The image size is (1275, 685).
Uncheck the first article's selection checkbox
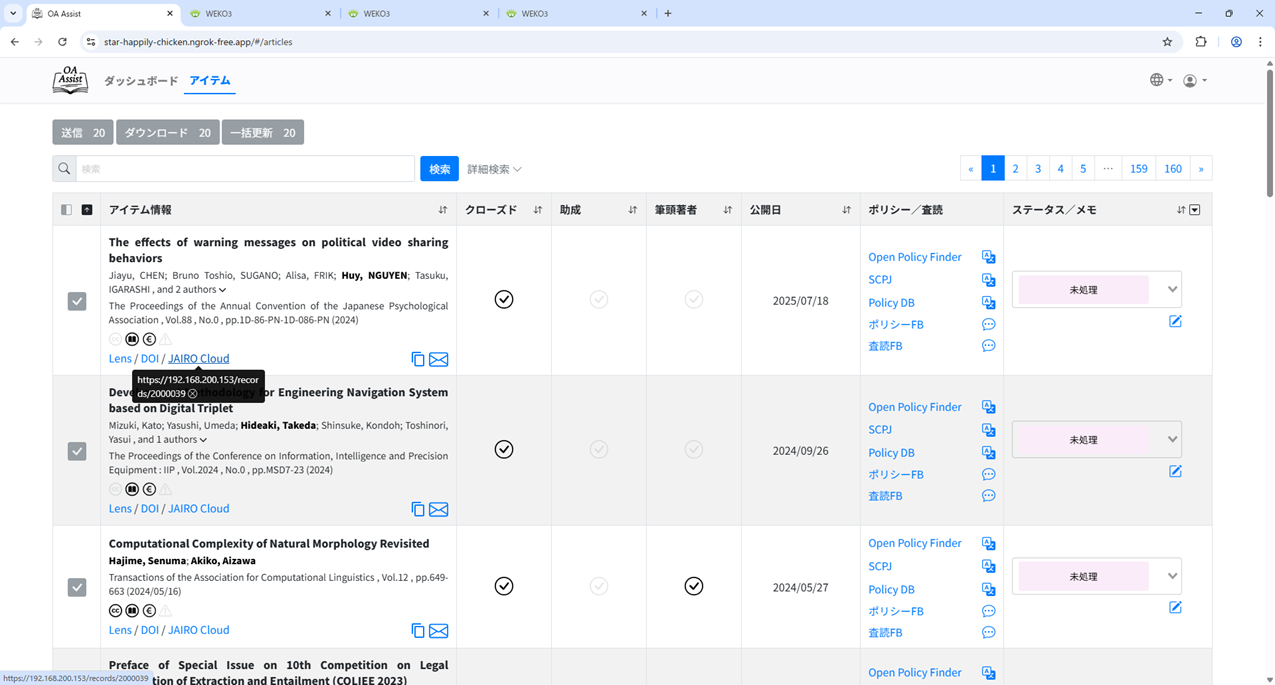point(77,301)
